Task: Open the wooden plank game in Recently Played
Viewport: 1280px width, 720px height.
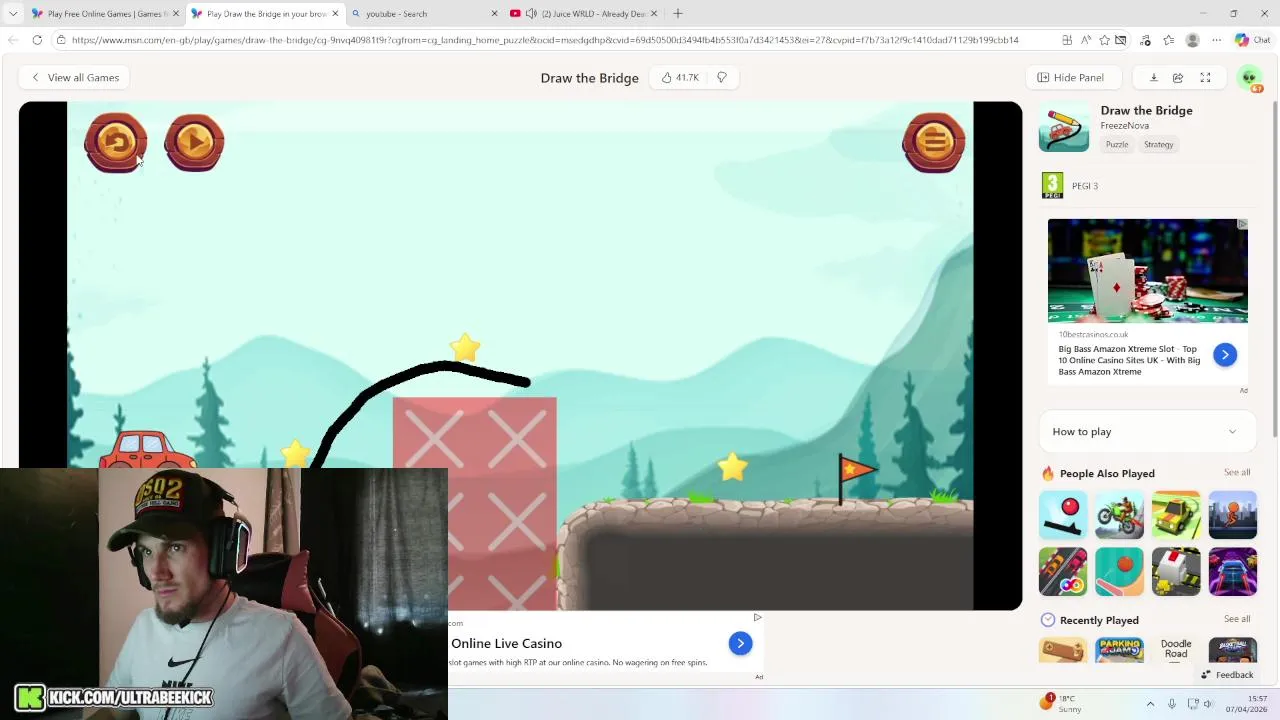Action: (x=1063, y=650)
